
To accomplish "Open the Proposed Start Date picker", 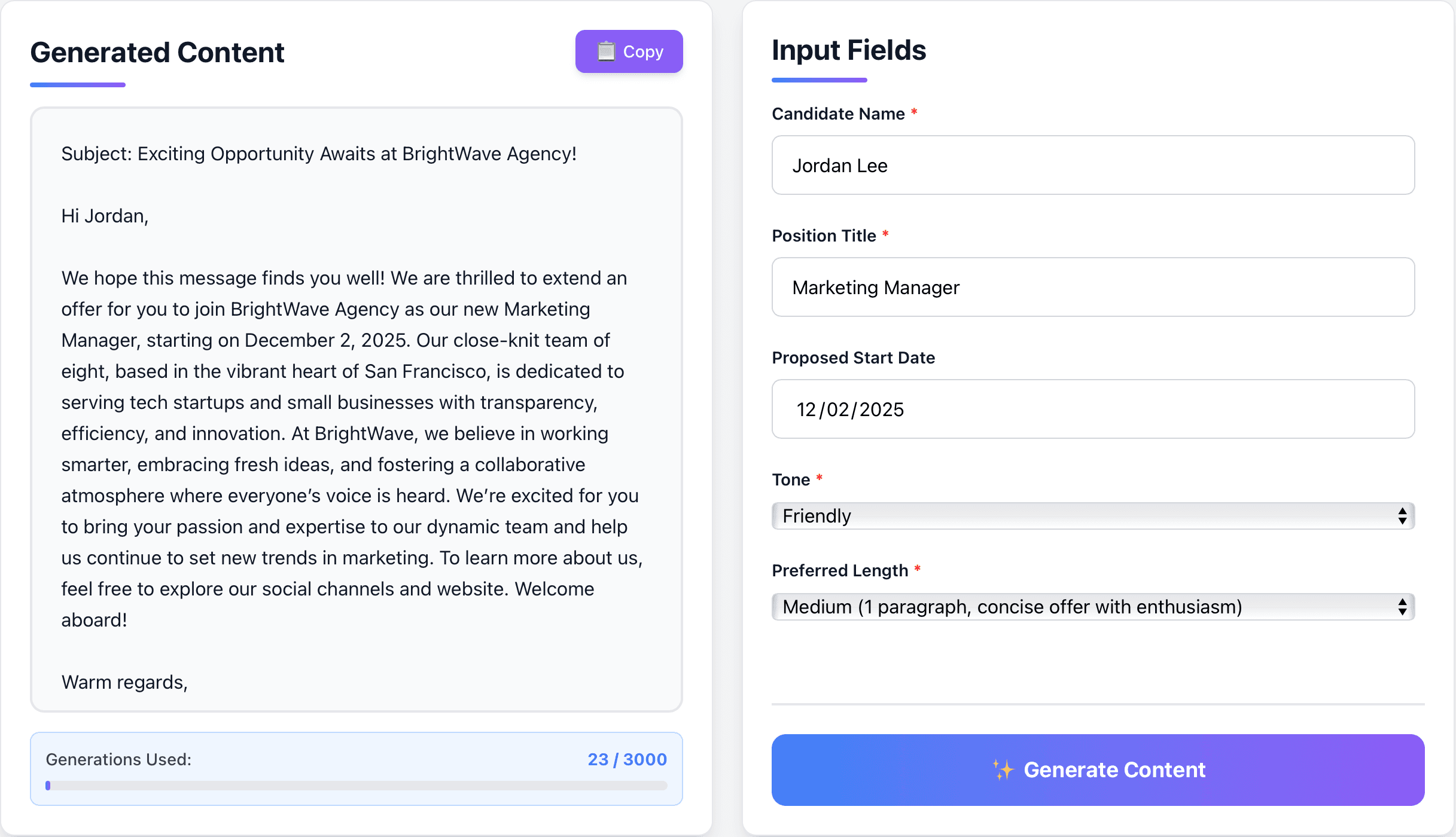I will coord(1092,409).
